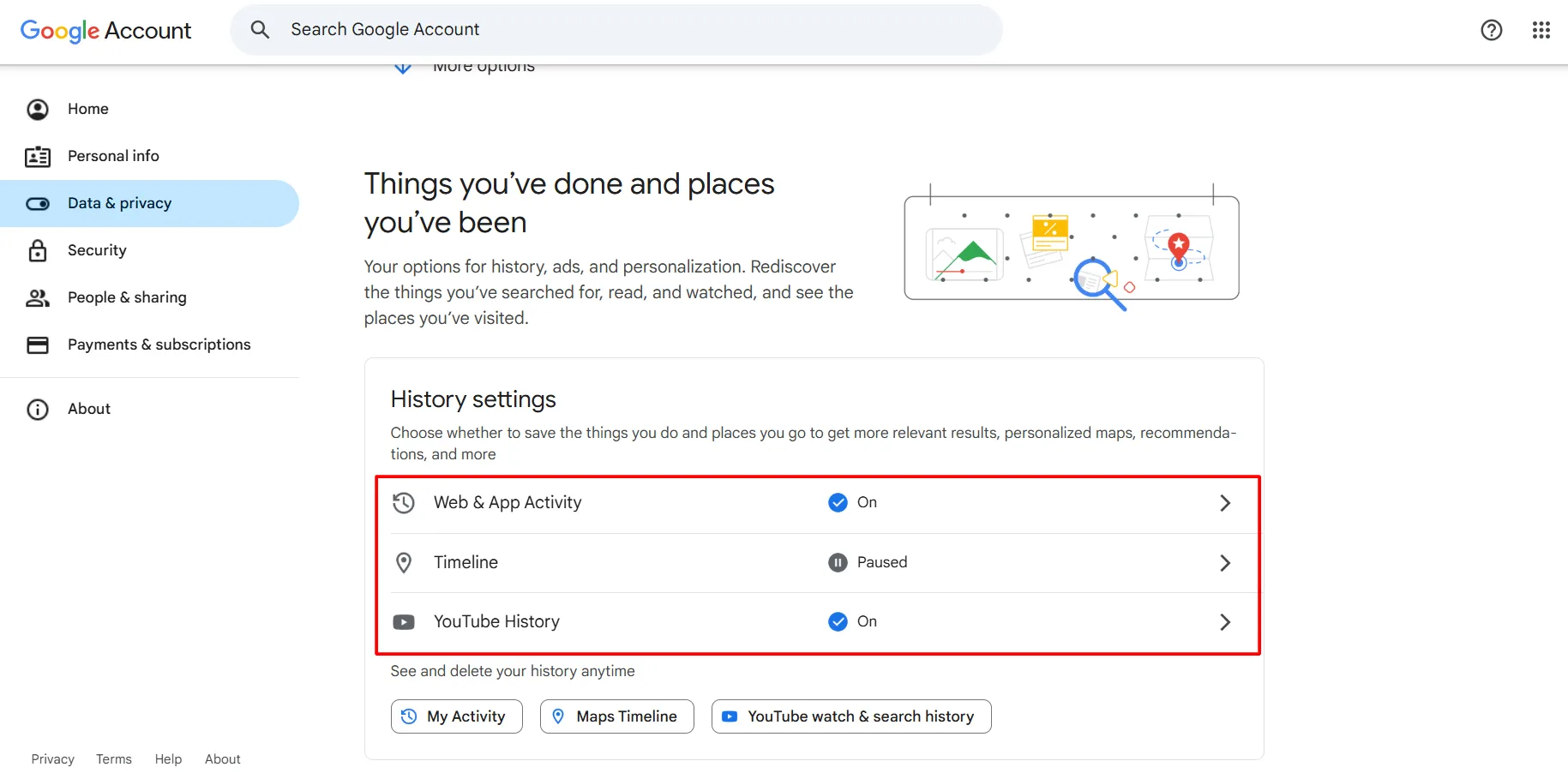This screenshot has height=779, width=1568.
Task: Click the YouTube icon in watch history button
Action: 730,716
